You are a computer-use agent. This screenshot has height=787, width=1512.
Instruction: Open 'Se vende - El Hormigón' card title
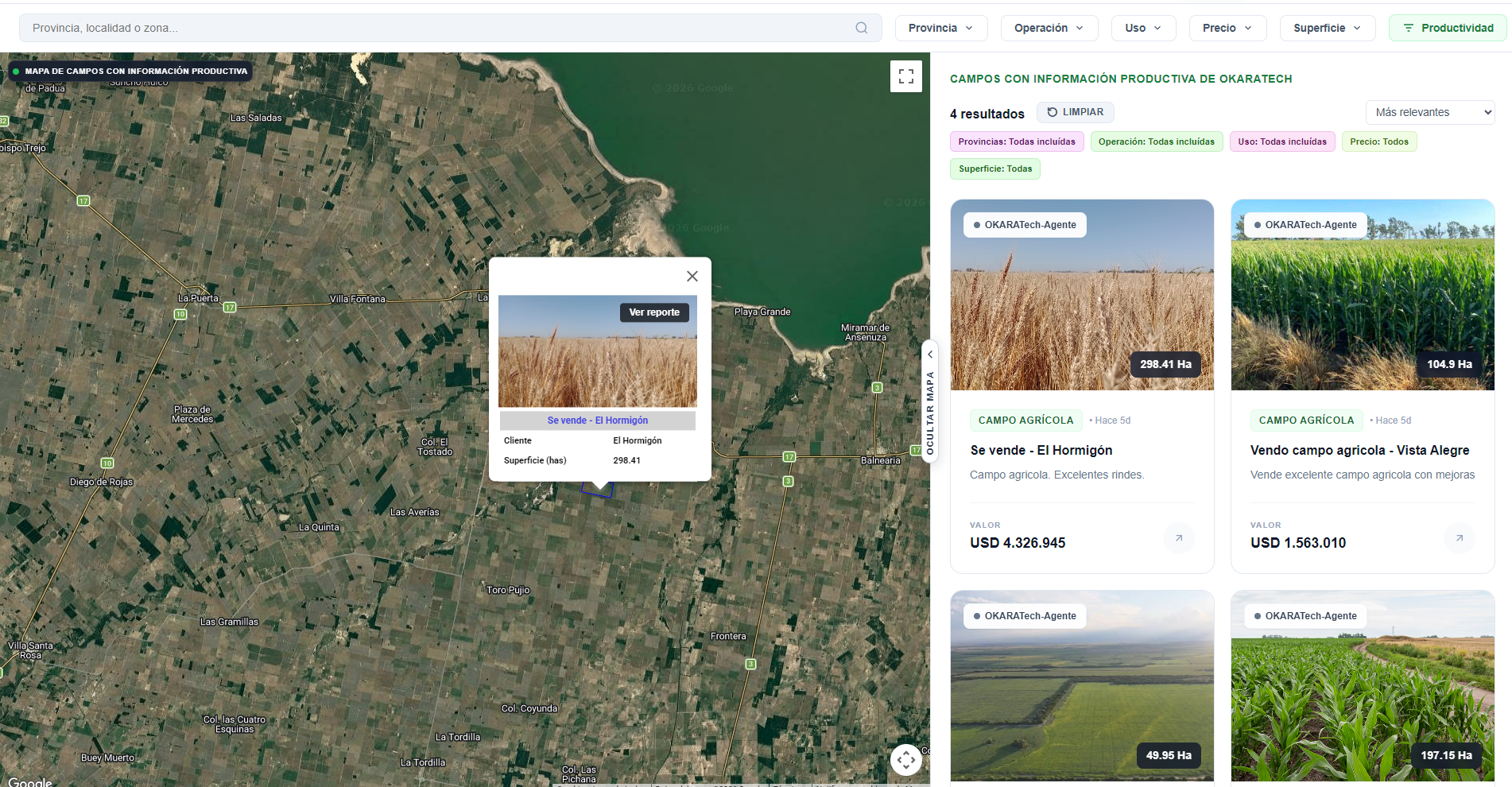coord(1041,450)
